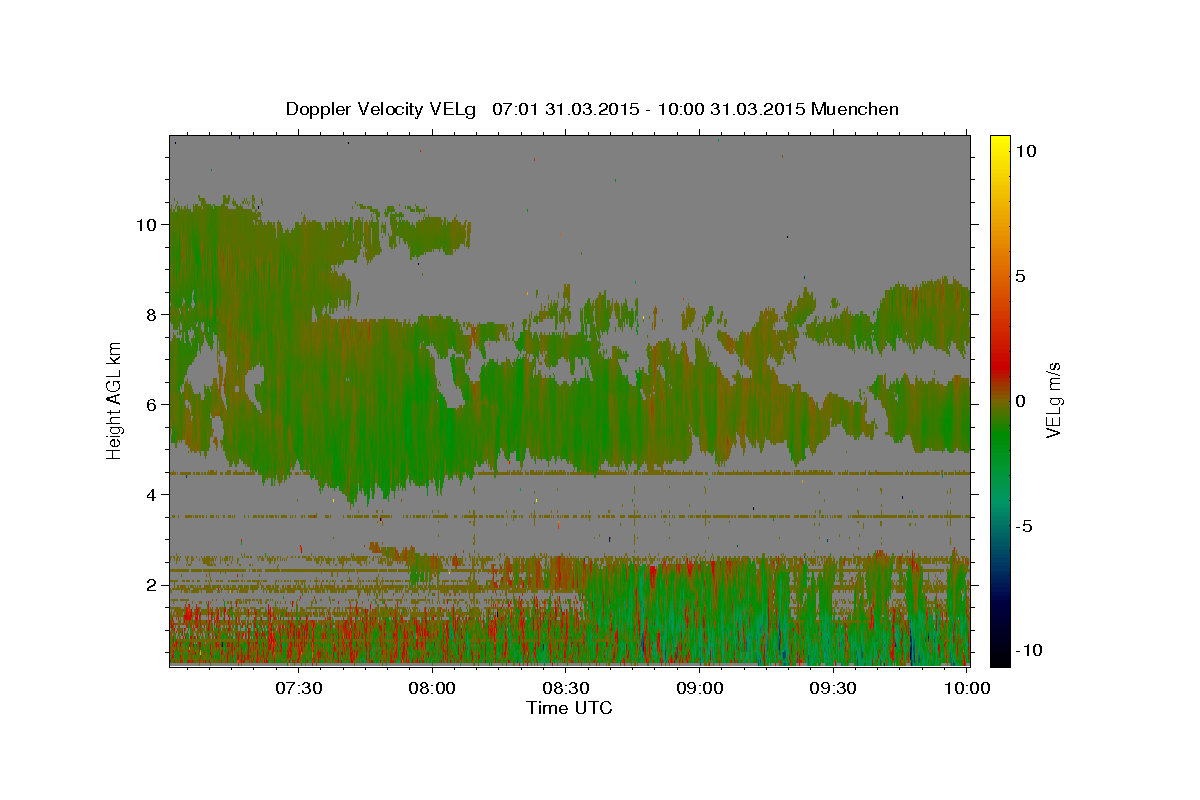1200x800 pixels.
Task: Click the colorbar tick label '5'
Action: click(1021, 276)
